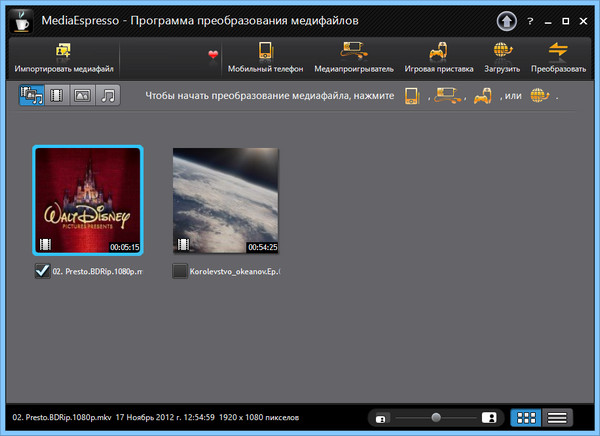Click the film strip icon on Presto thumbnail

coord(46,245)
